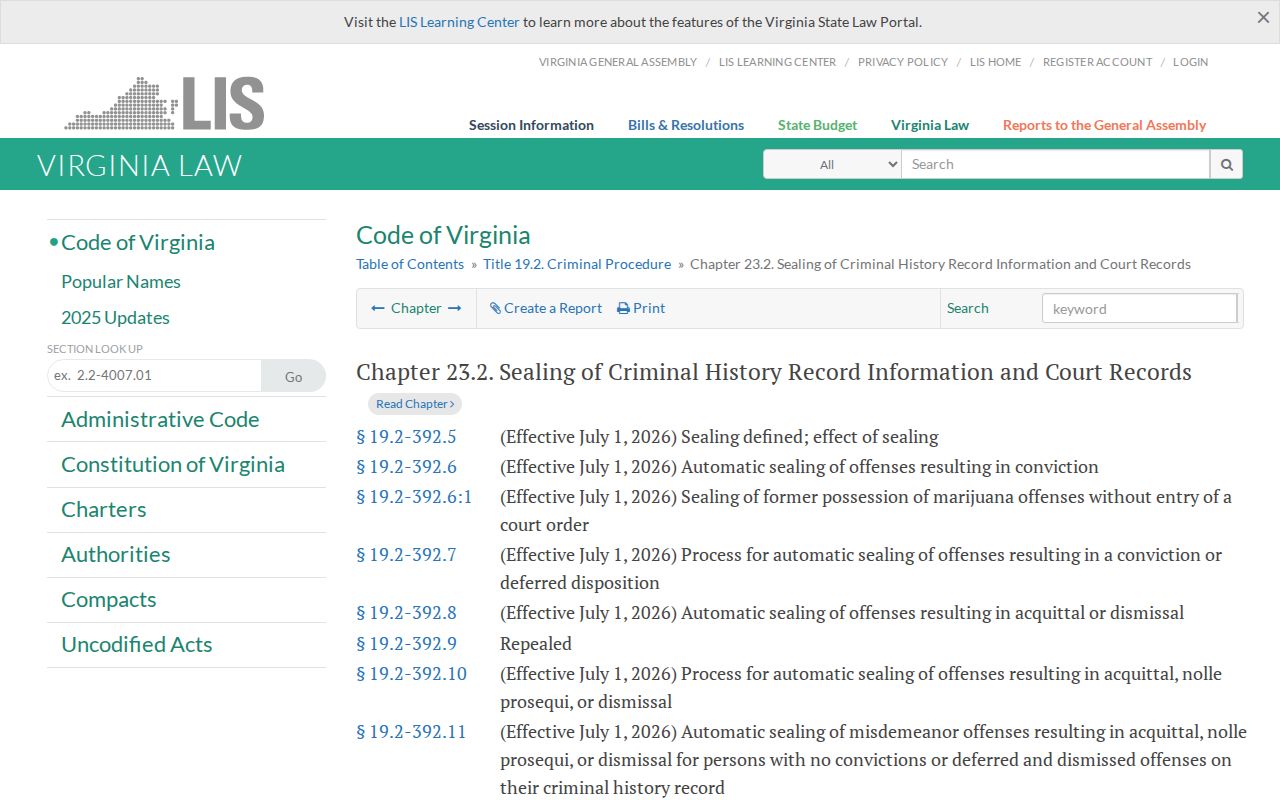Open Virginia General Assembly top link
This screenshot has height=800, width=1280.
click(618, 62)
